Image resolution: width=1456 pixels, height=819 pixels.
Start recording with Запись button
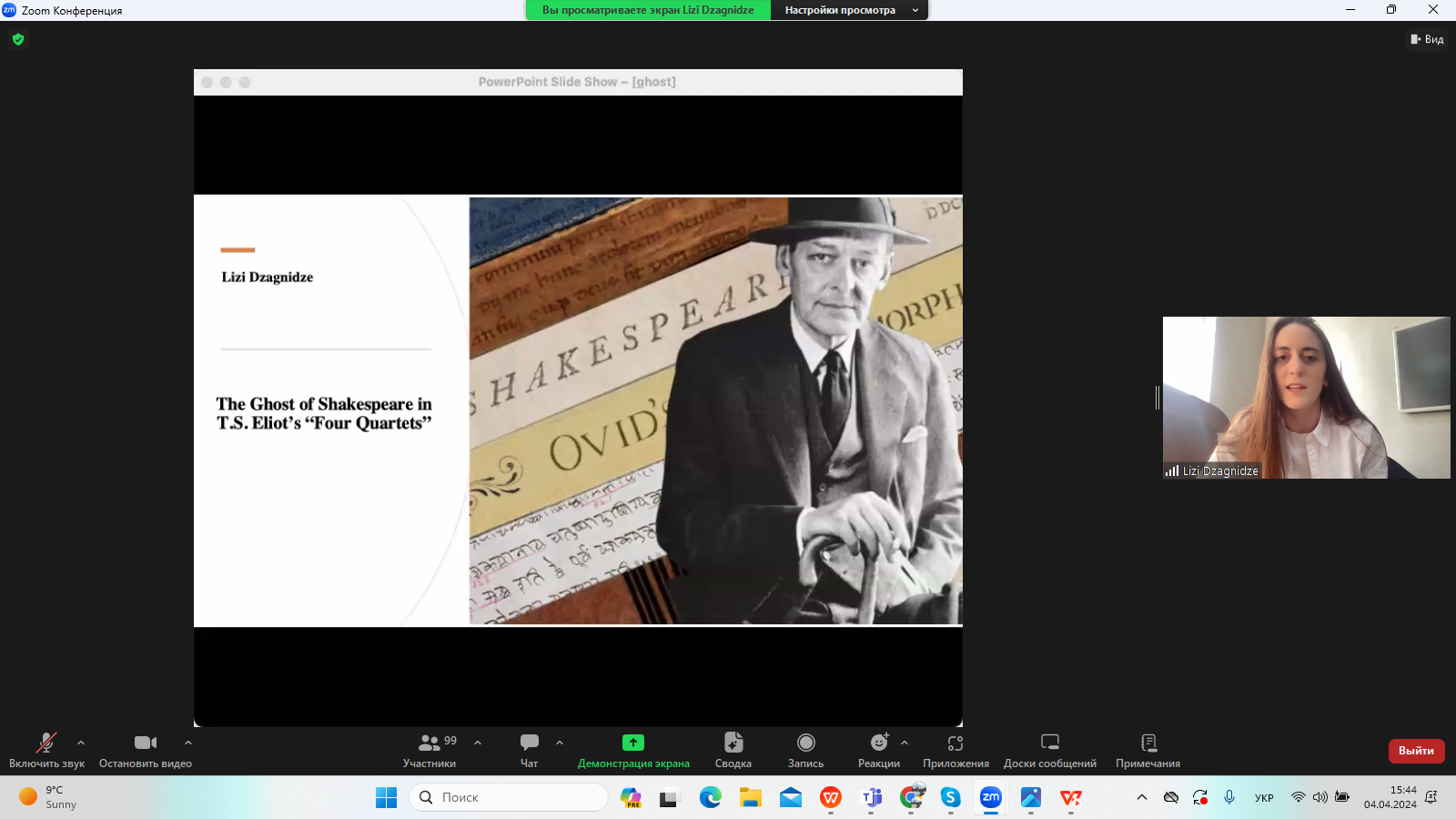[805, 751]
